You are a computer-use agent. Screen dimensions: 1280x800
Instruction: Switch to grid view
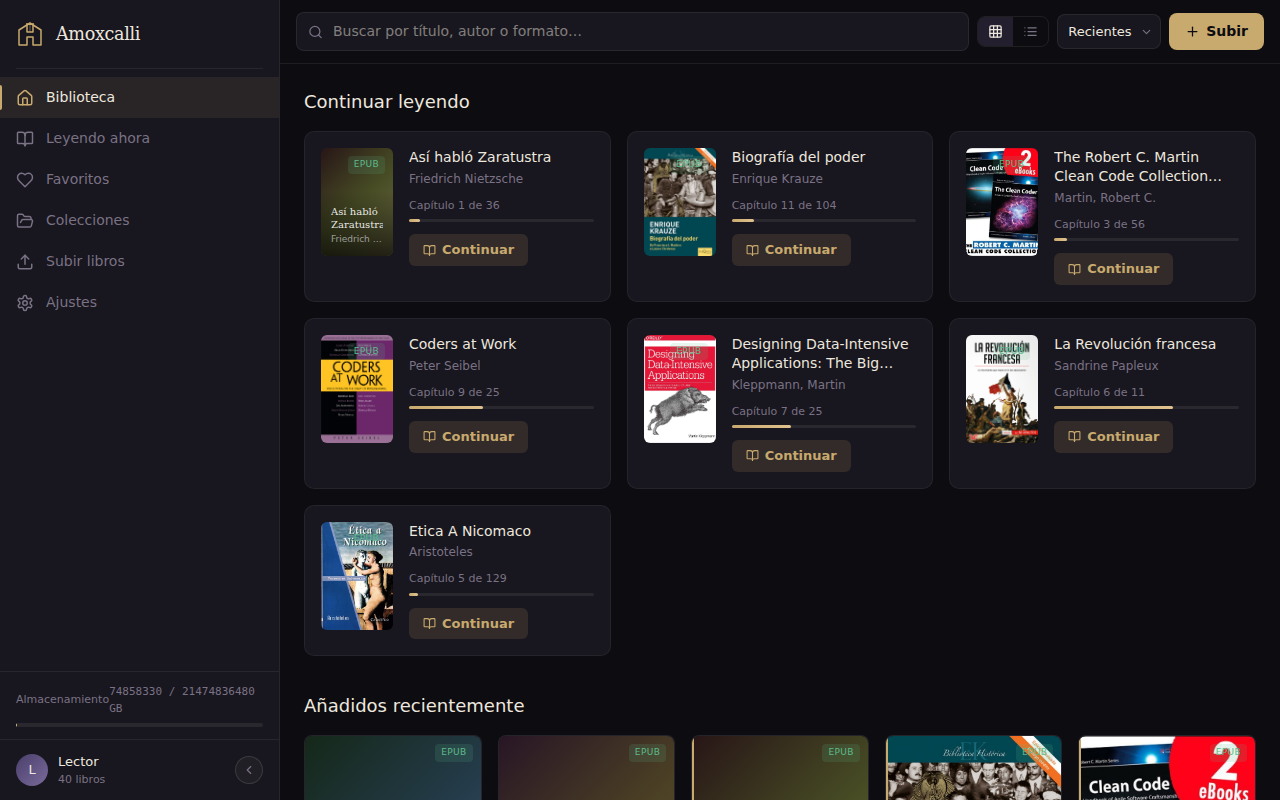point(995,32)
